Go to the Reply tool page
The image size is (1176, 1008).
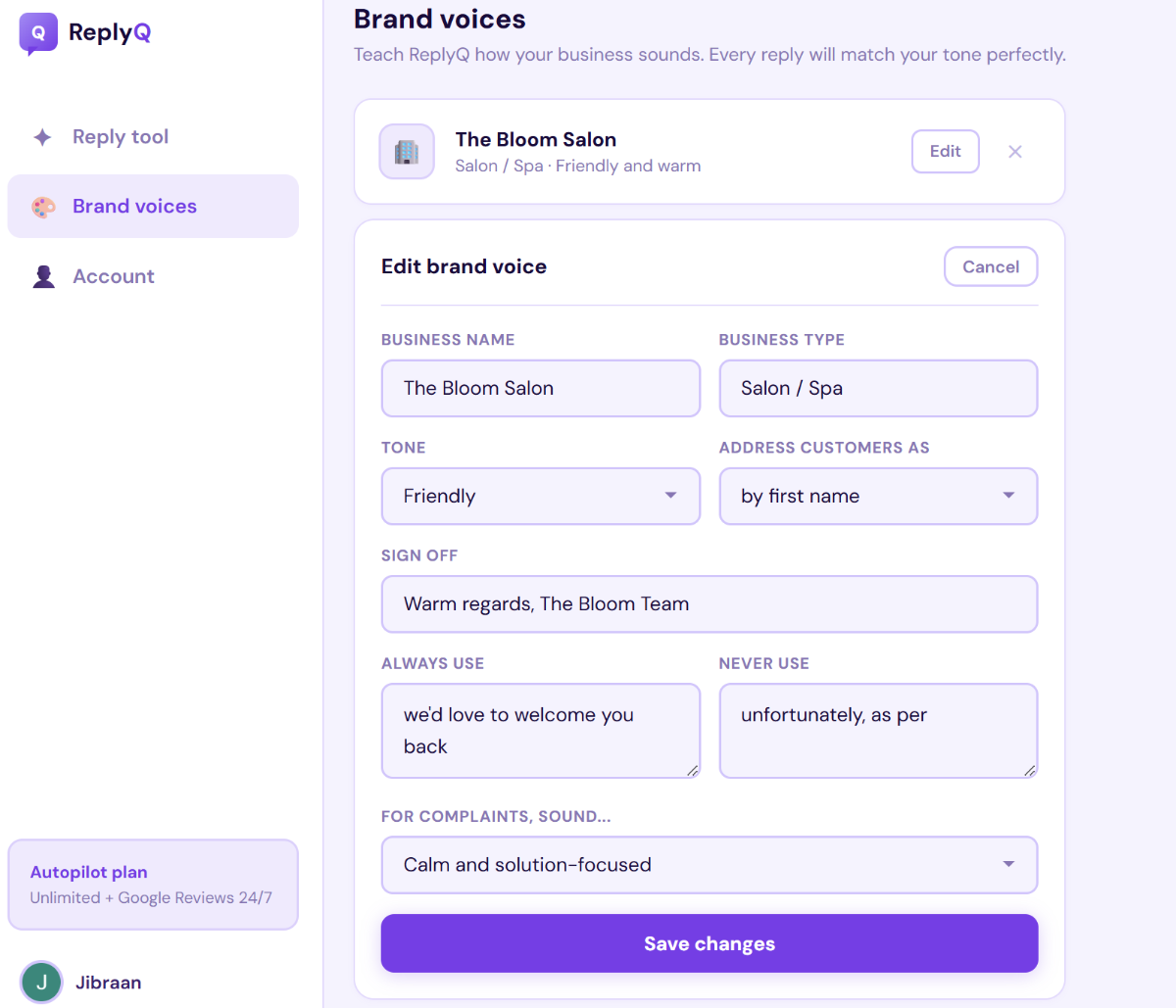coord(121,137)
